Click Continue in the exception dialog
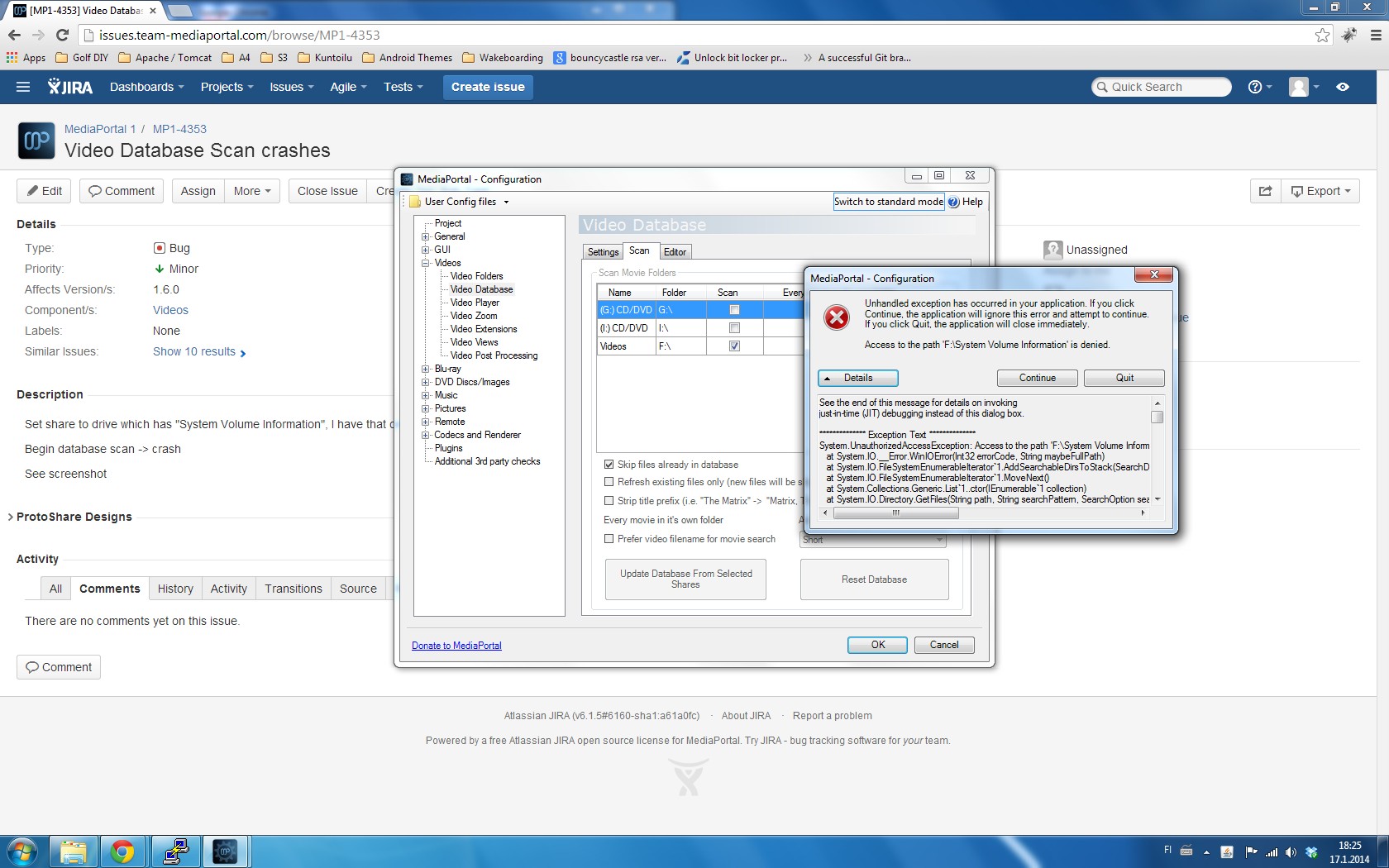This screenshot has width=1389, height=868. click(x=1037, y=378)
